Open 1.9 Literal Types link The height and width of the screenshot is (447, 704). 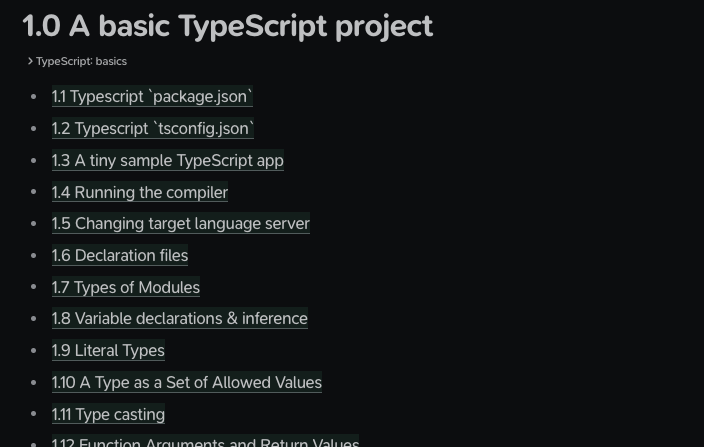(x=108, y=350)
